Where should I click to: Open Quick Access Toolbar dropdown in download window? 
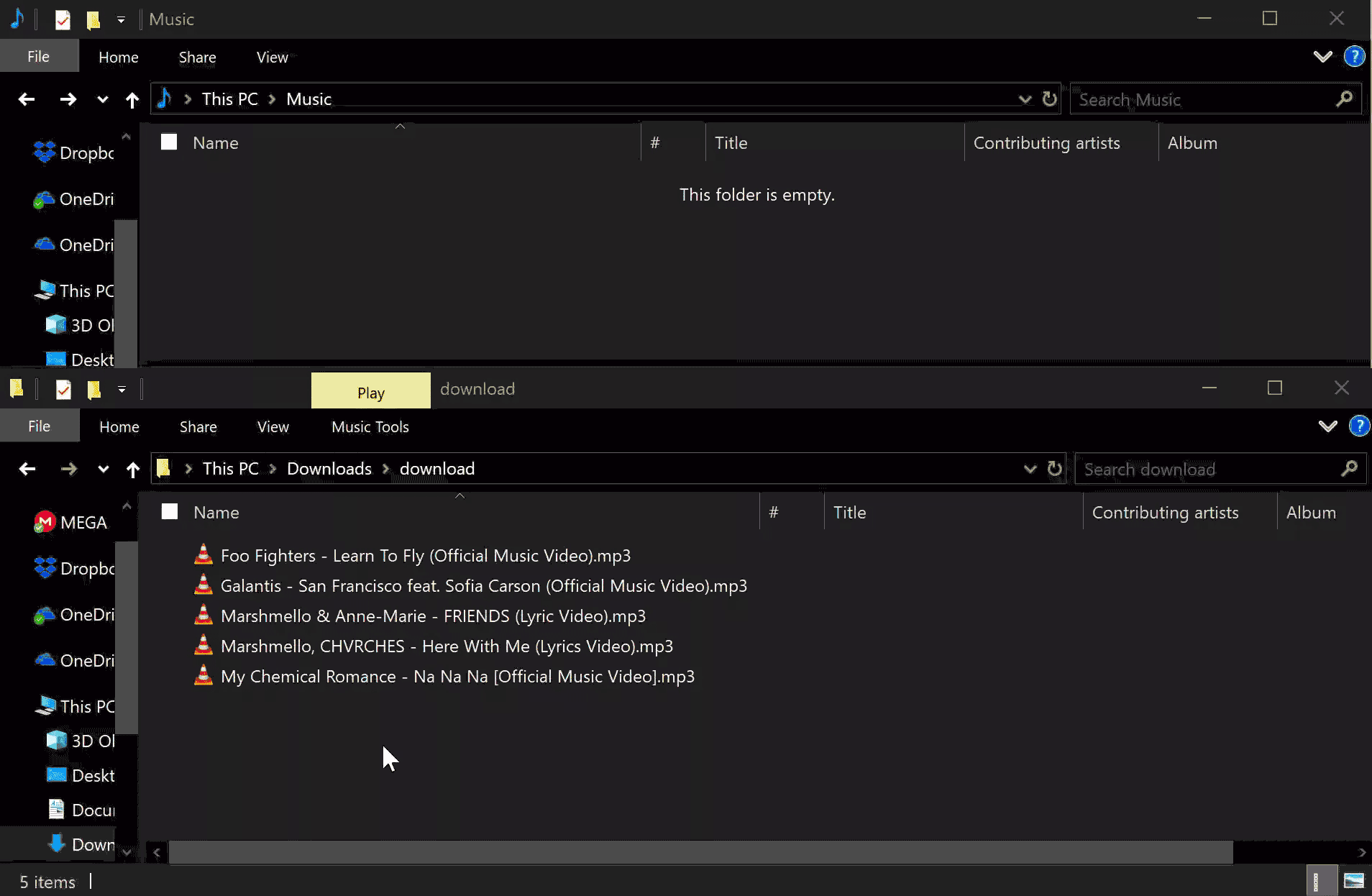[x=122, y=389]
